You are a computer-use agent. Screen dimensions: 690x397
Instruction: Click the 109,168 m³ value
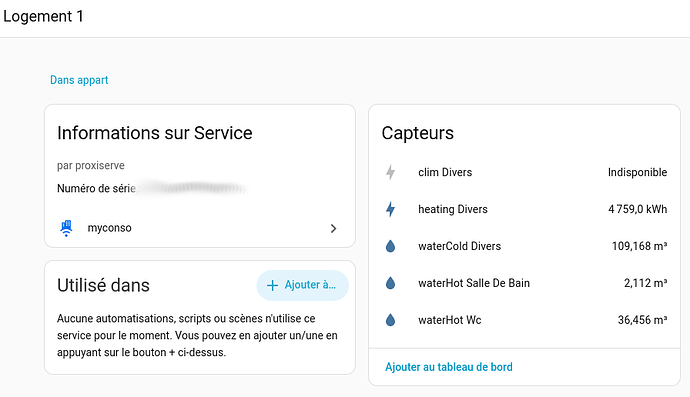coord(639,246)
